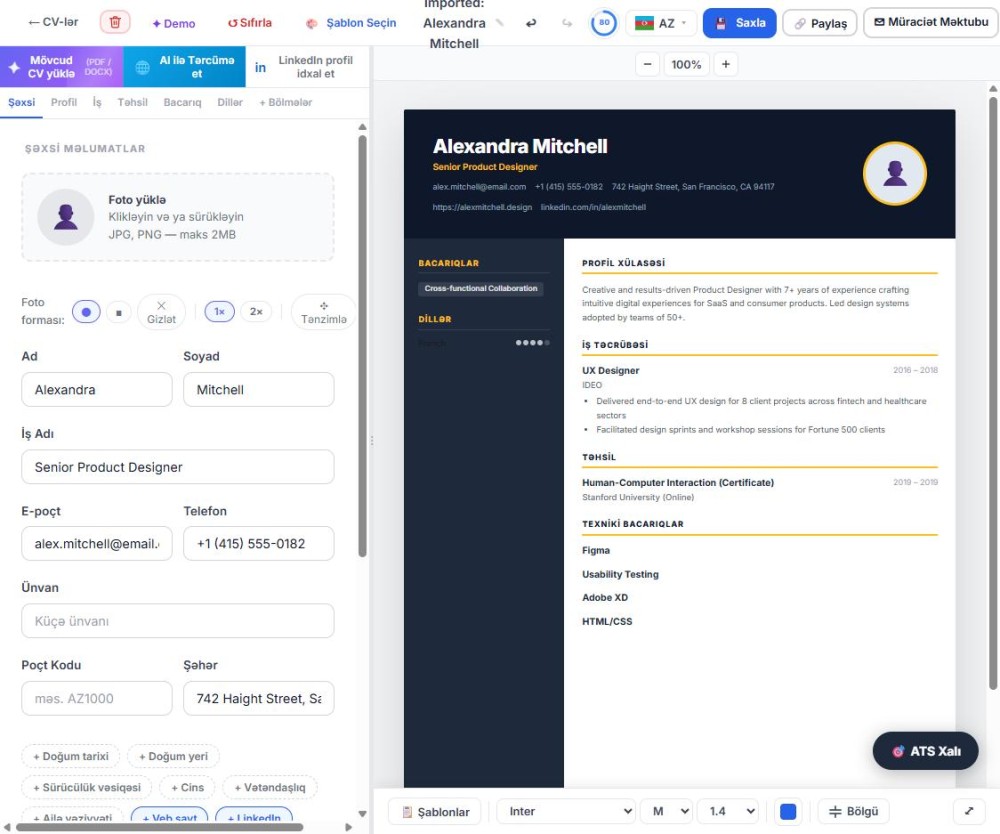The image size is (1000, 834).
Task: Select the Dillər tab
Action: coord(230,102)
